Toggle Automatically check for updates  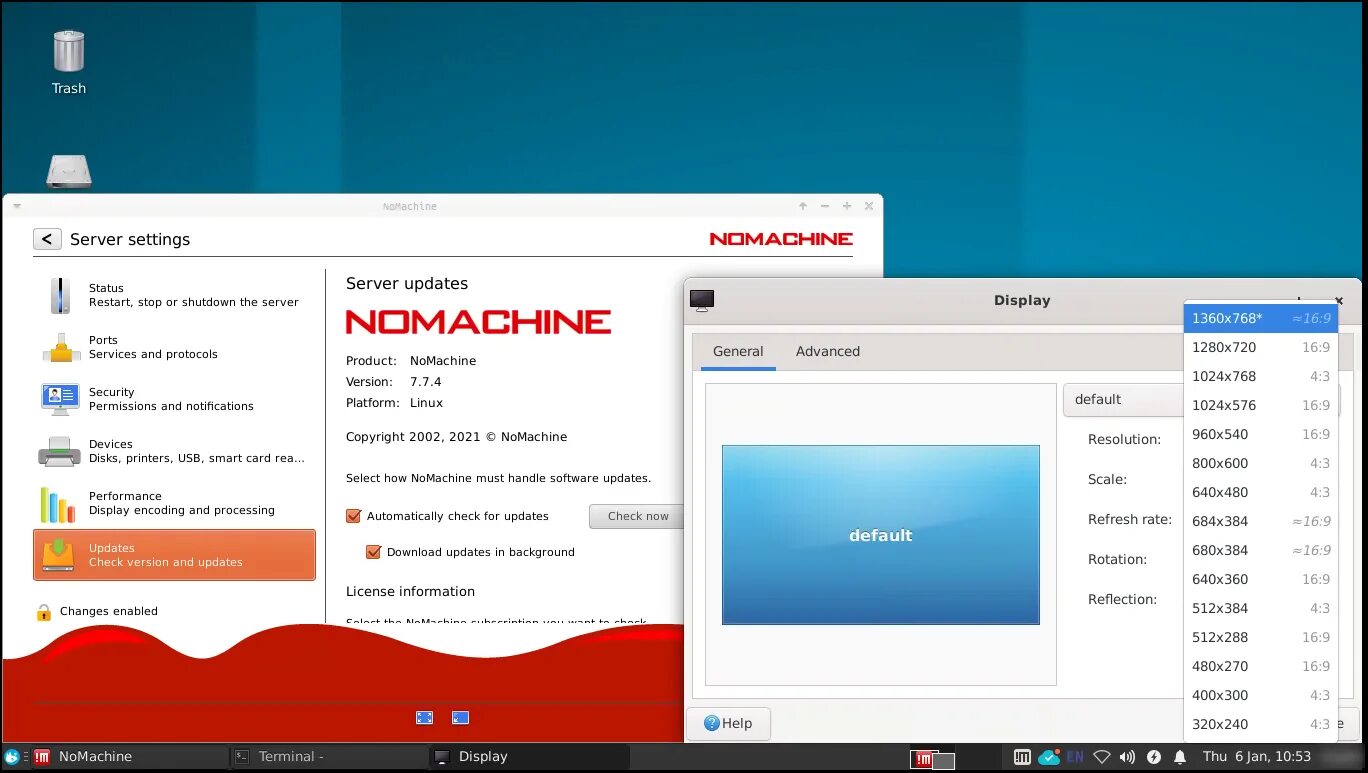coord(353,516)
